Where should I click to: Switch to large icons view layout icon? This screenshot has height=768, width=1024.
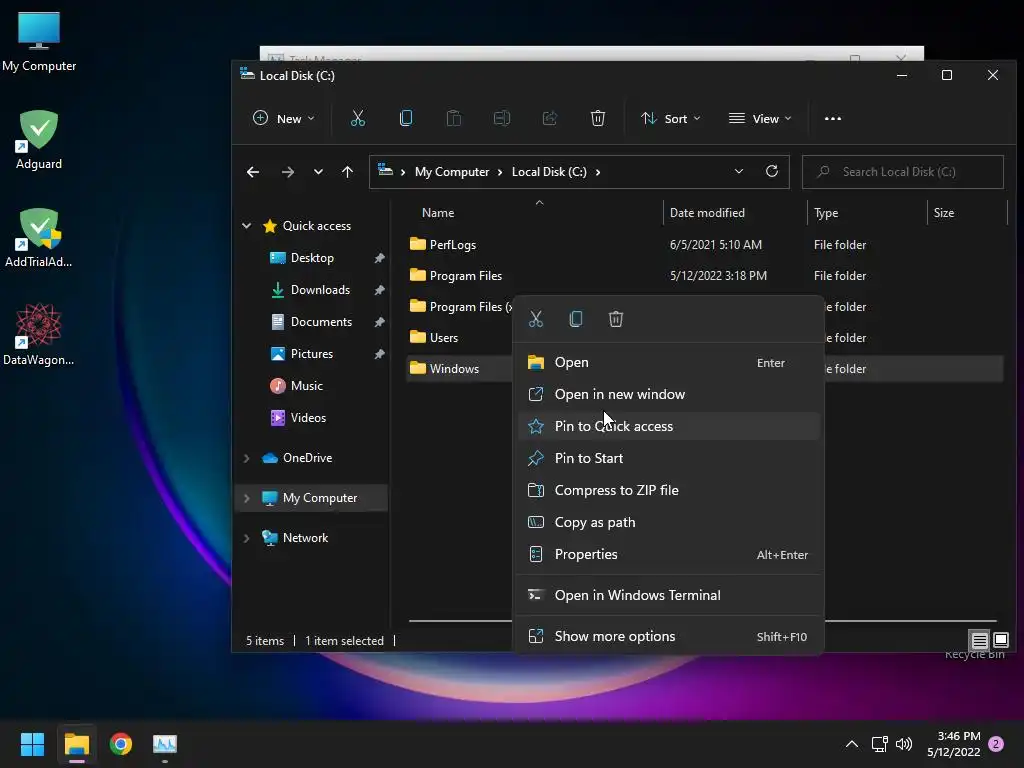[1000, 639]
